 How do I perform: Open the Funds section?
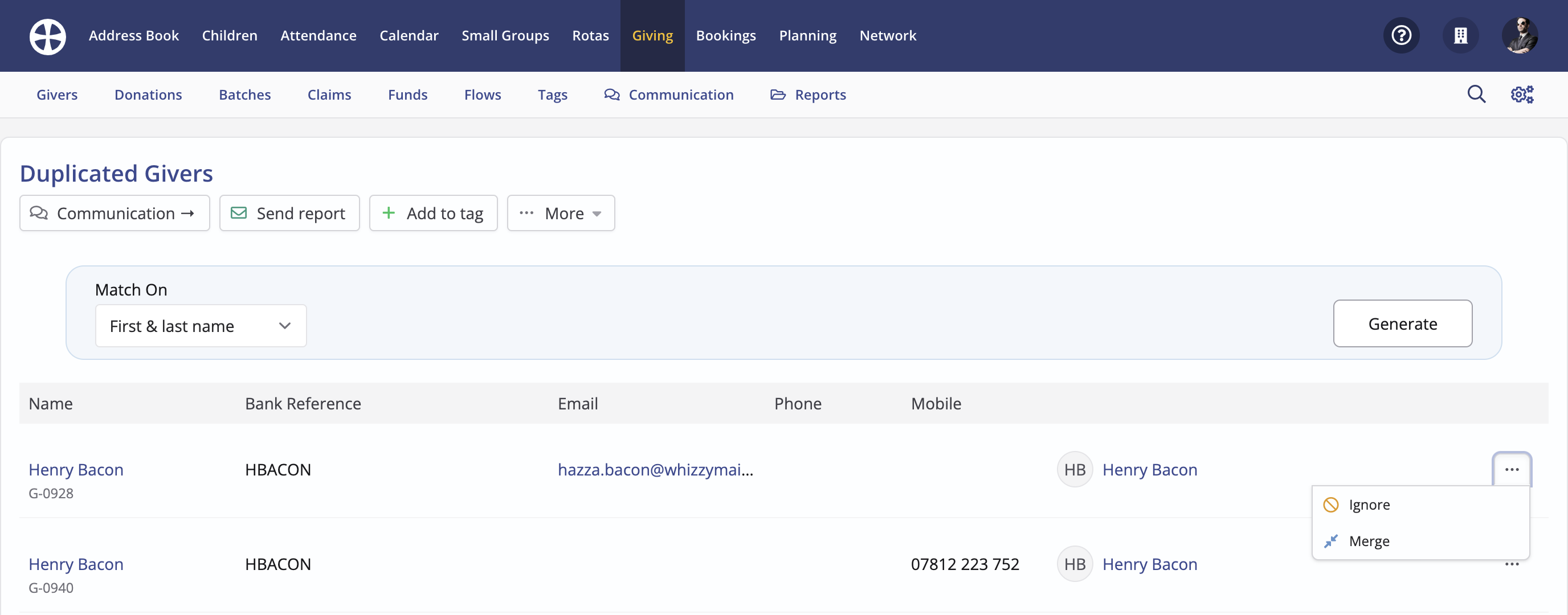tap(408, 95)
